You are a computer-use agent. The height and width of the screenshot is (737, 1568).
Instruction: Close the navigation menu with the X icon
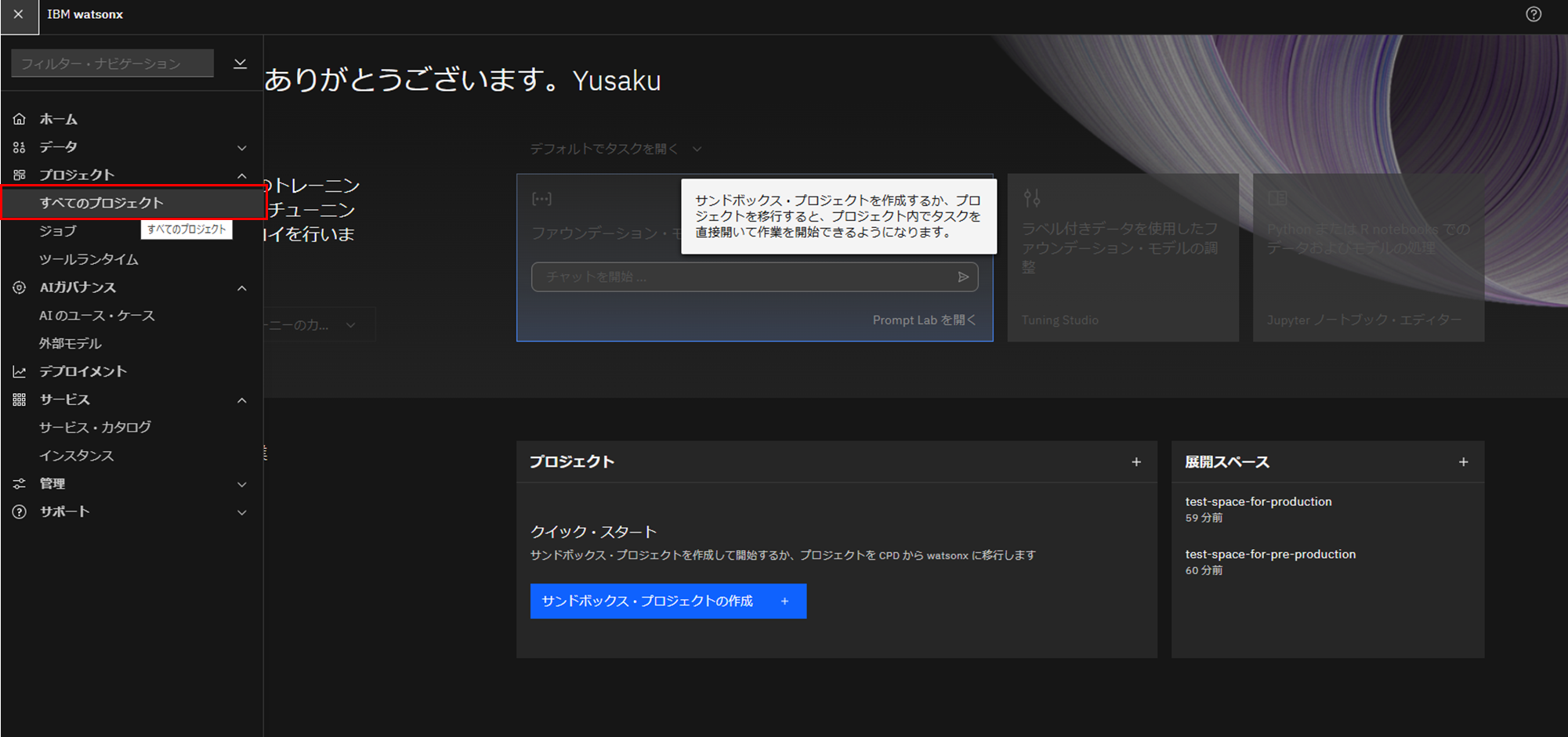[x=19, y=15]
